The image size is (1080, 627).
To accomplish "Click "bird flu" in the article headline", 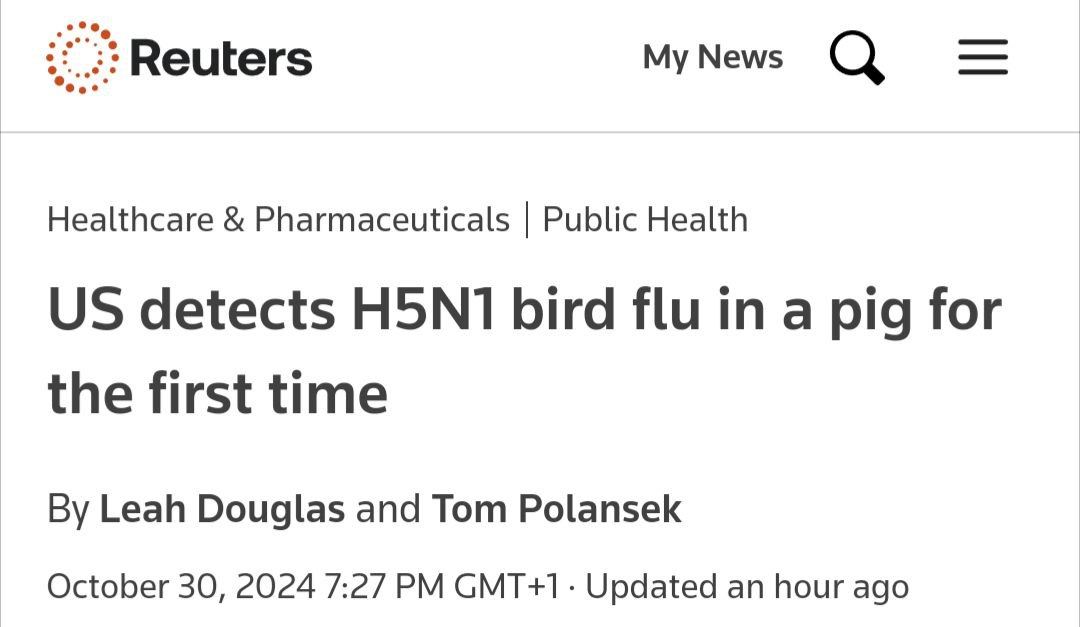I will pyautogui.click(x=605, y=310).
